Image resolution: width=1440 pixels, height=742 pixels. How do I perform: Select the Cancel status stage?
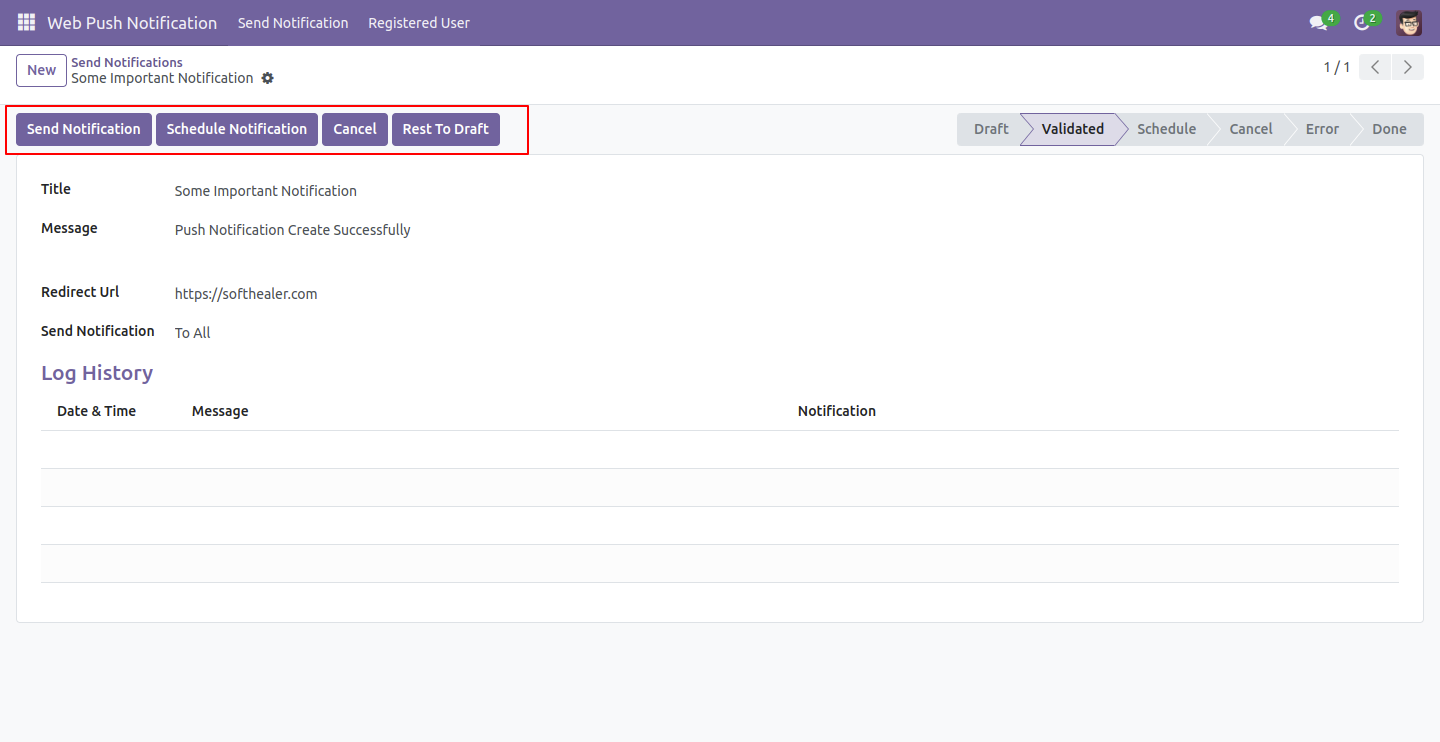tap(1251, 129)
